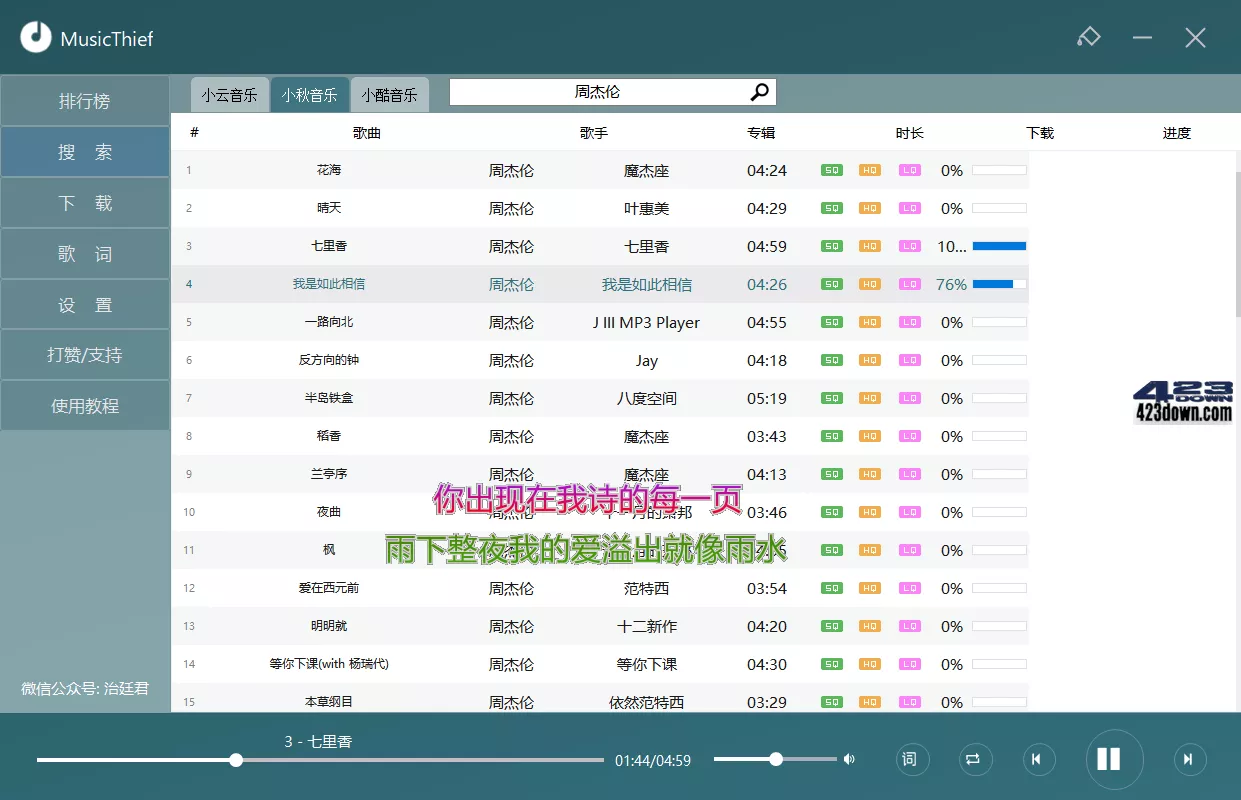The height and width of the screenshot is (800, 1241).
Task: Click the volume slider handle
Action: pyautogui.click(x=775, y=760)
